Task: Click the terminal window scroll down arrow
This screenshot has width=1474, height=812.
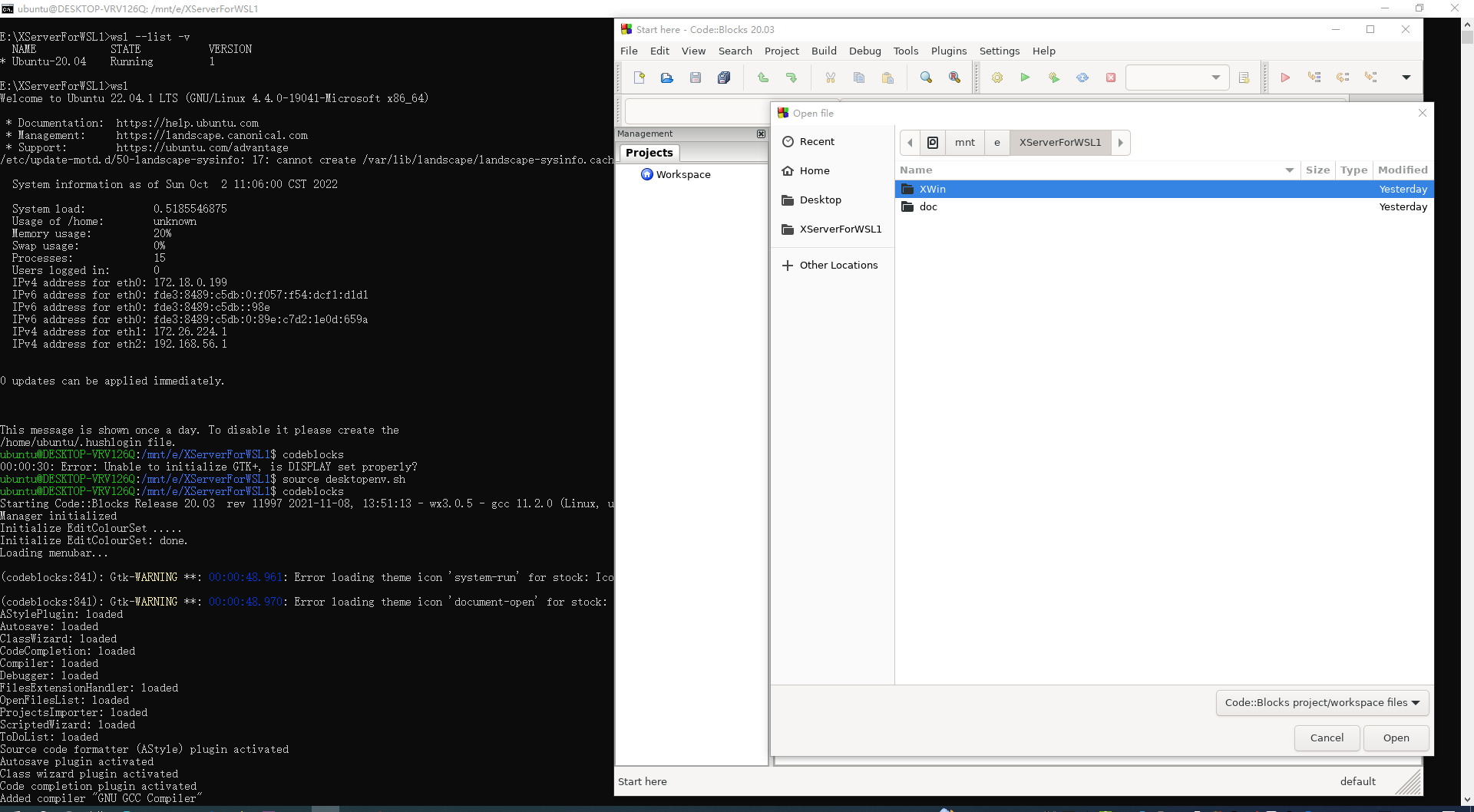Action: [x=1467, y=800]
